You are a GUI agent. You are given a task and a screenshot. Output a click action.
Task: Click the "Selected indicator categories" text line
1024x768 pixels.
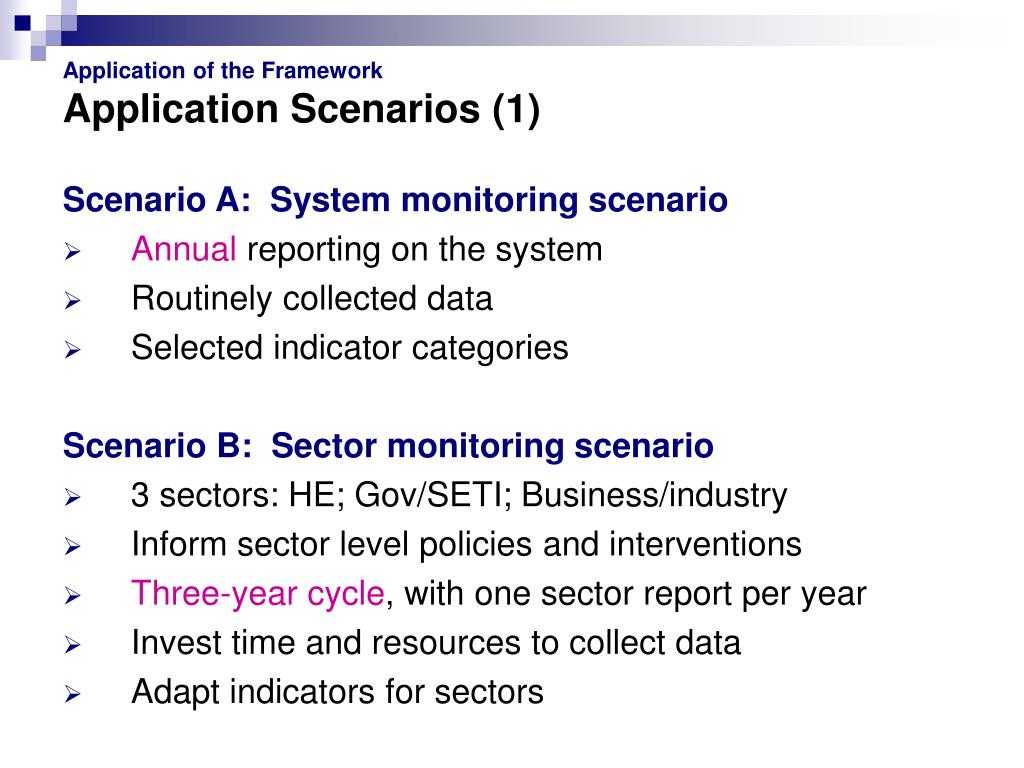[350, 348]
